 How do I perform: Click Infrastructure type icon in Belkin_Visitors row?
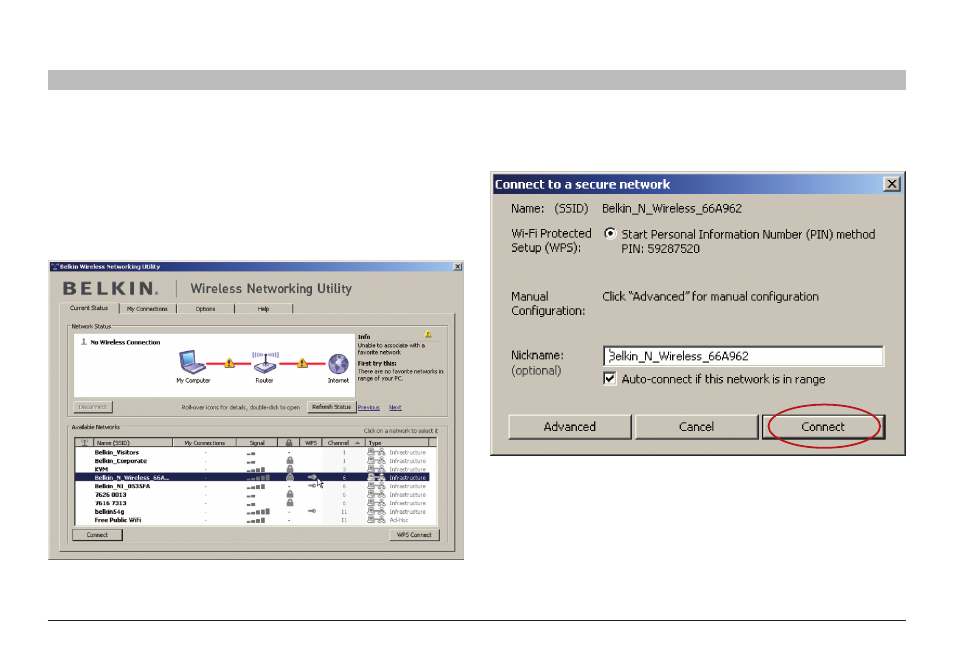[x=376, y=453]
